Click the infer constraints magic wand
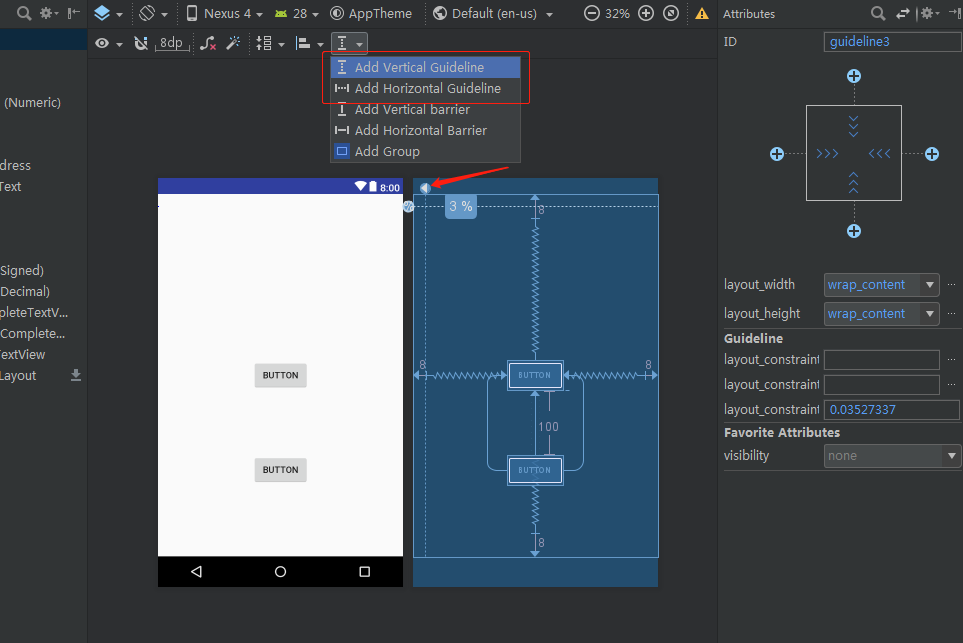 coord(233,43)
